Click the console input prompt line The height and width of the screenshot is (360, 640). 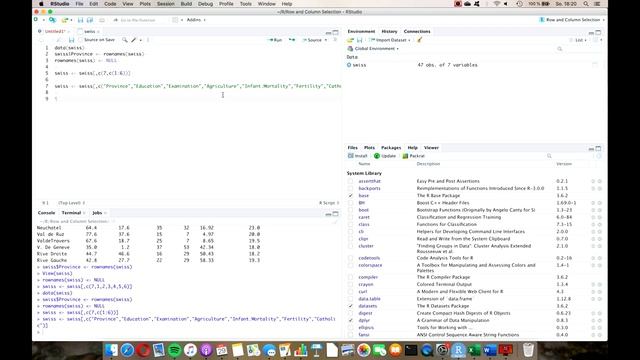tap(188, 332)
